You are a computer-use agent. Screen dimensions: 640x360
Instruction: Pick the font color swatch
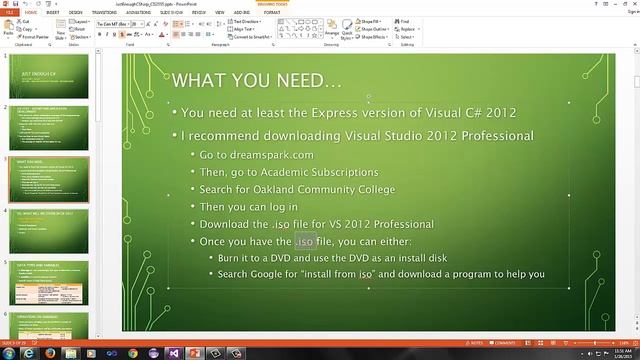(x=161, y=35)
